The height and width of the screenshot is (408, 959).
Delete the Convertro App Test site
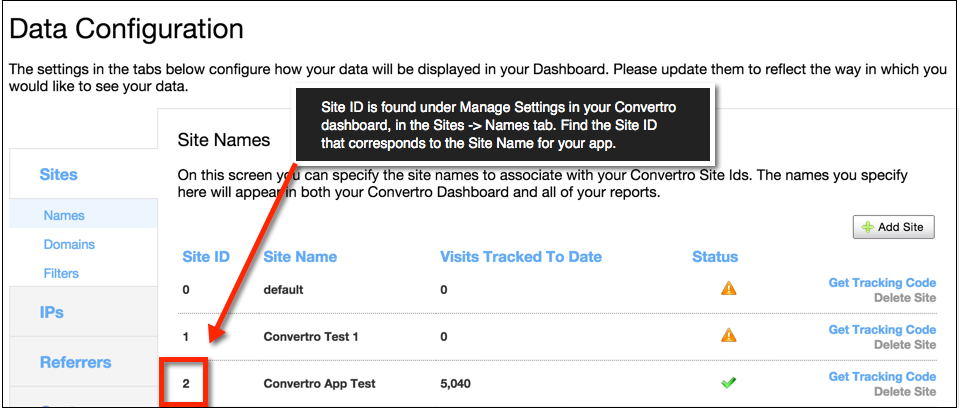905,391
